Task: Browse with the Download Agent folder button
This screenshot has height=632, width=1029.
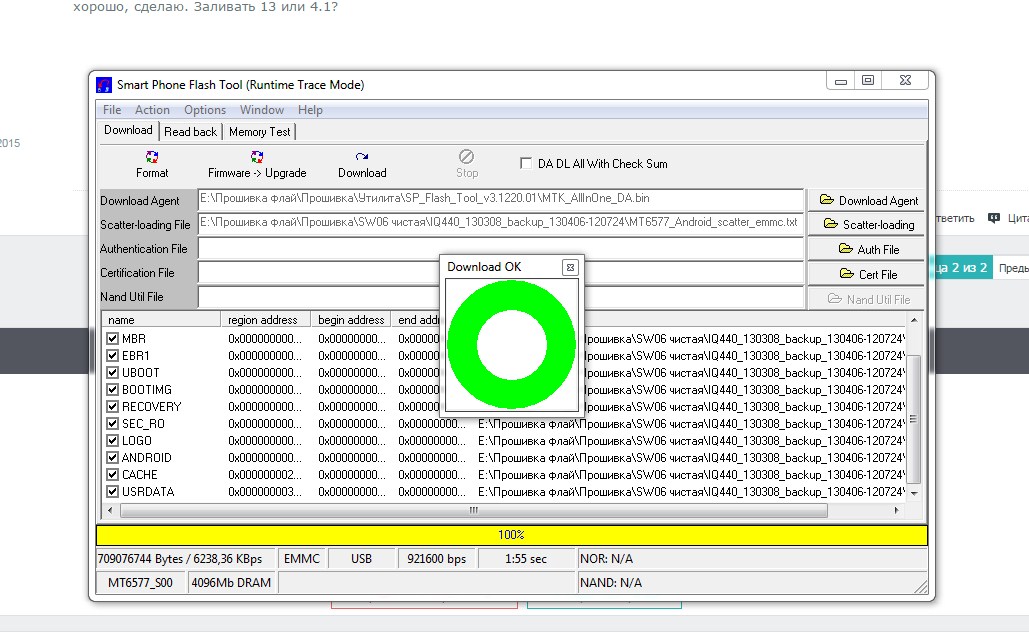Action: click(x=866, y=200)
